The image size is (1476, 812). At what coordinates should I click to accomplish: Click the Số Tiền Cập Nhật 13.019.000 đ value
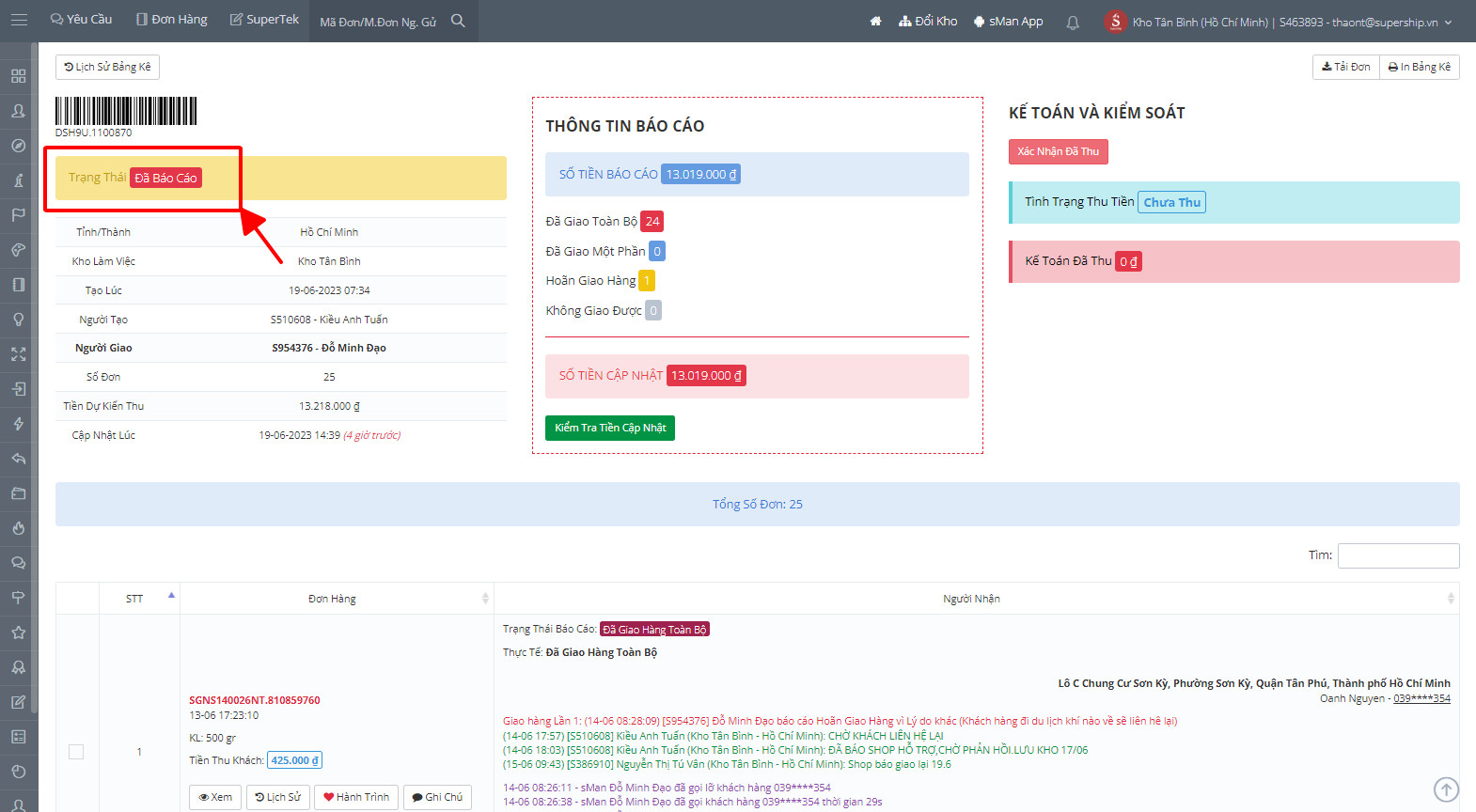point(706,375)
